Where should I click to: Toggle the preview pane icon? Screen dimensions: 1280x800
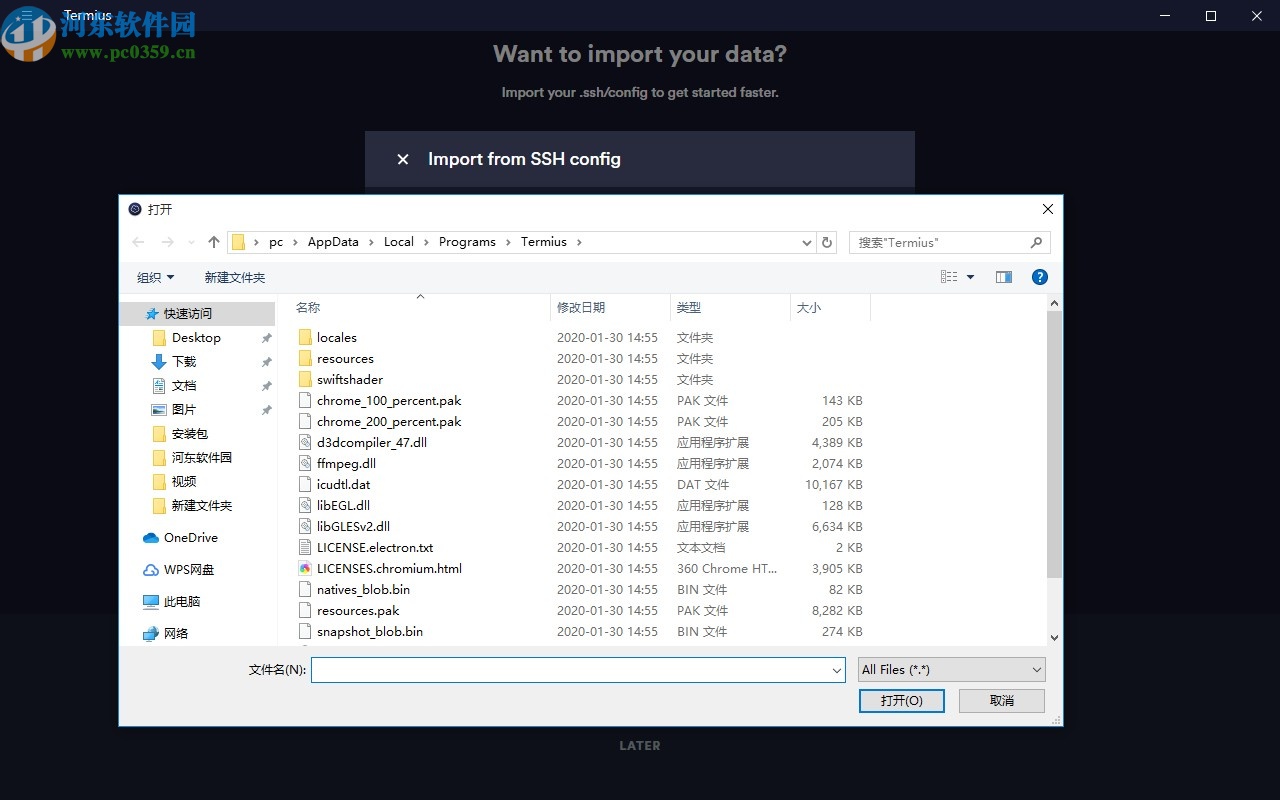[x=1004, y=277]
